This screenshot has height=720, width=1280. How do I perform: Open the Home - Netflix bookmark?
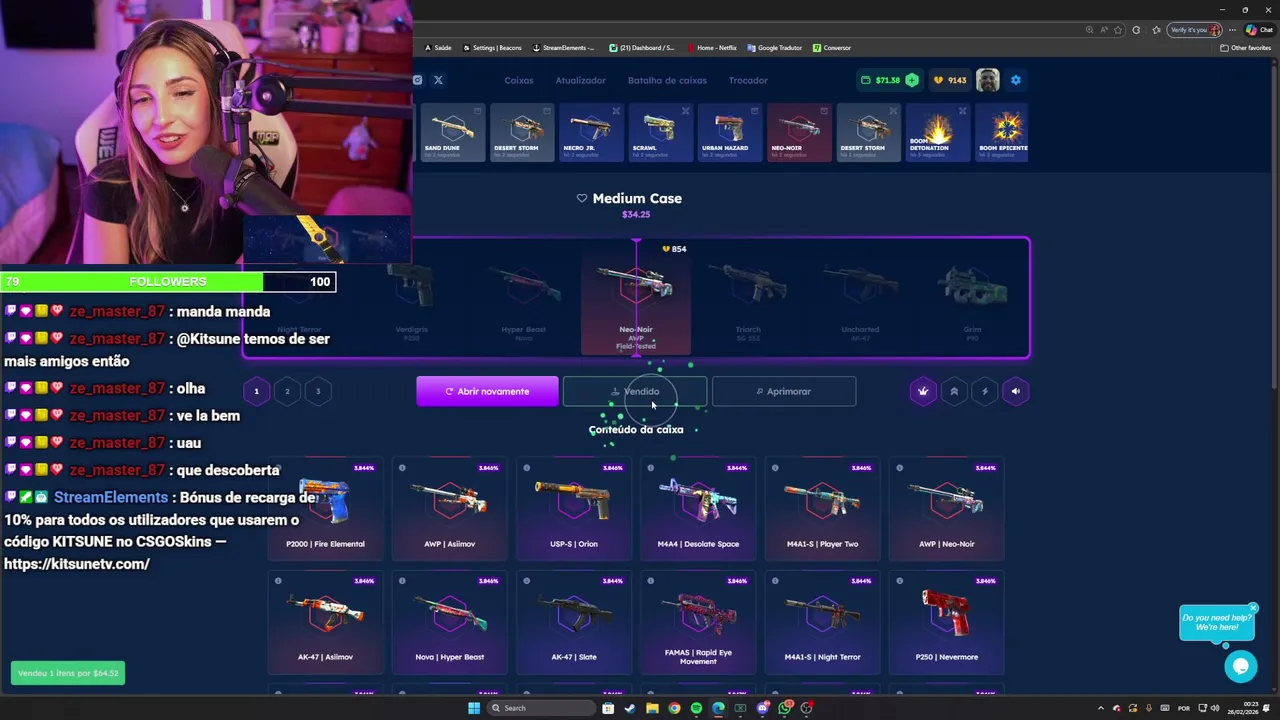[x=711, y=48]
